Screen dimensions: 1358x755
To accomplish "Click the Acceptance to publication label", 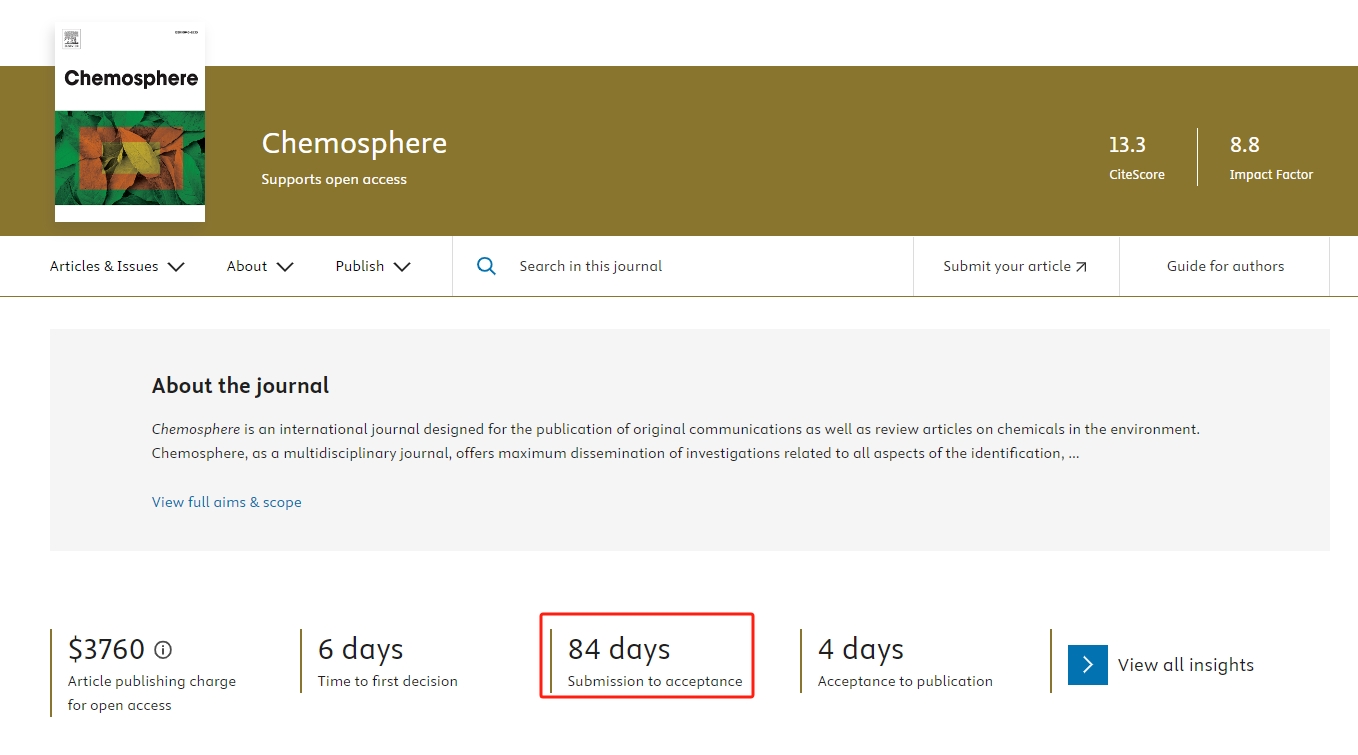I will click(x=905, y=681).
